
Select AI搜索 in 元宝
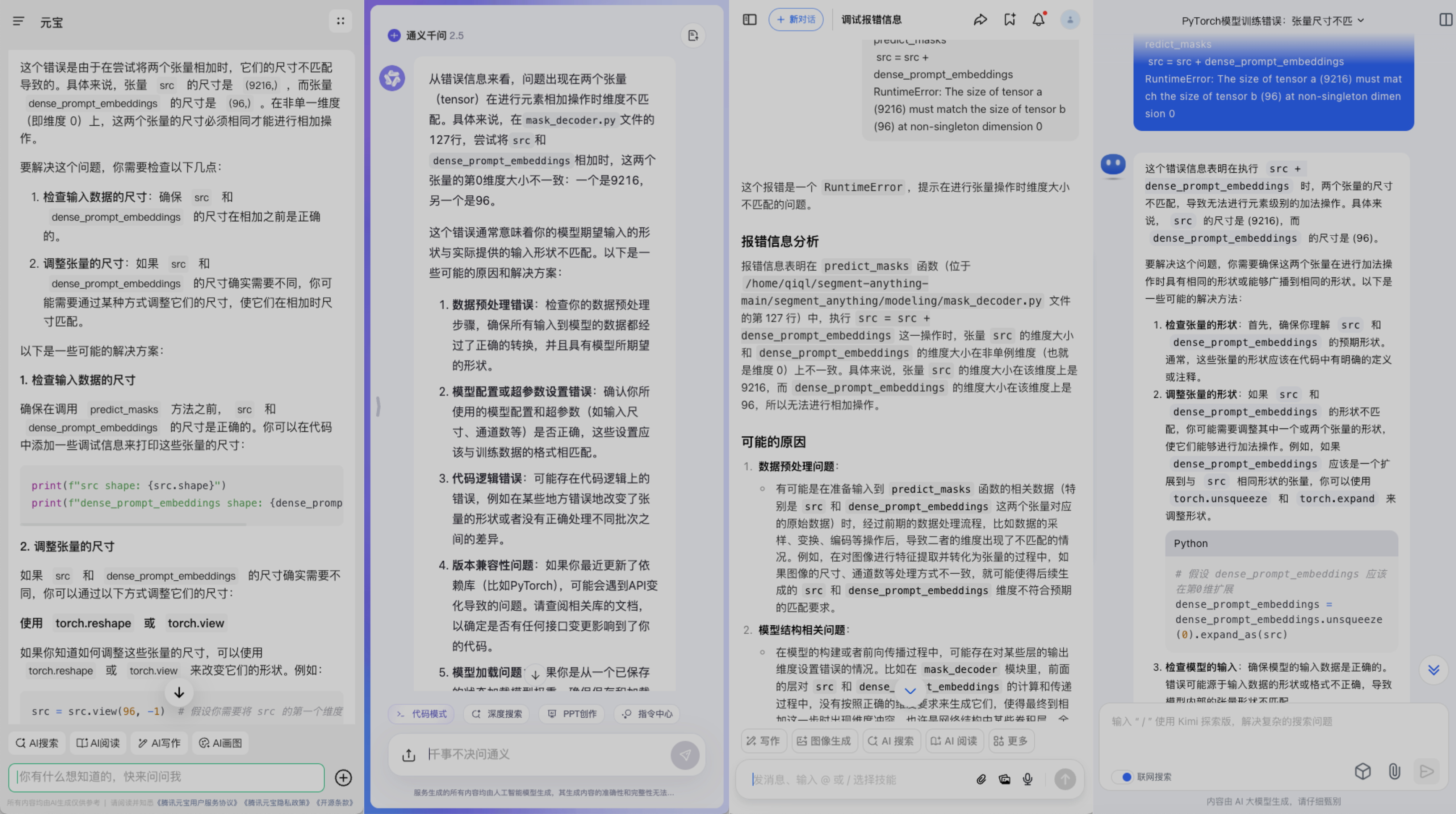(x=37, y=743)
